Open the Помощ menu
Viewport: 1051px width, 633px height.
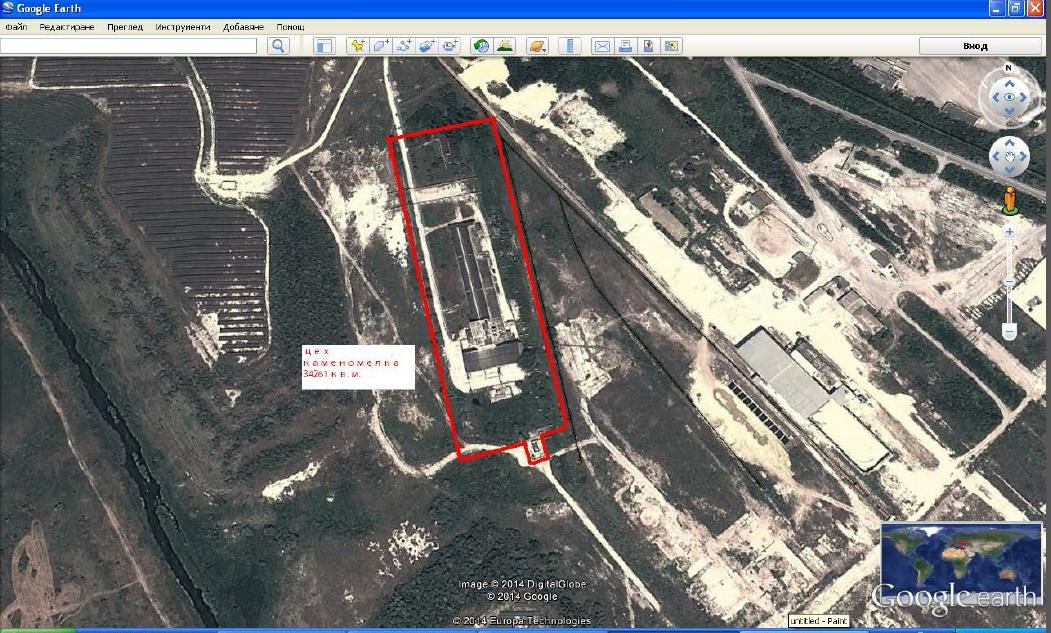tap(290, 27)
